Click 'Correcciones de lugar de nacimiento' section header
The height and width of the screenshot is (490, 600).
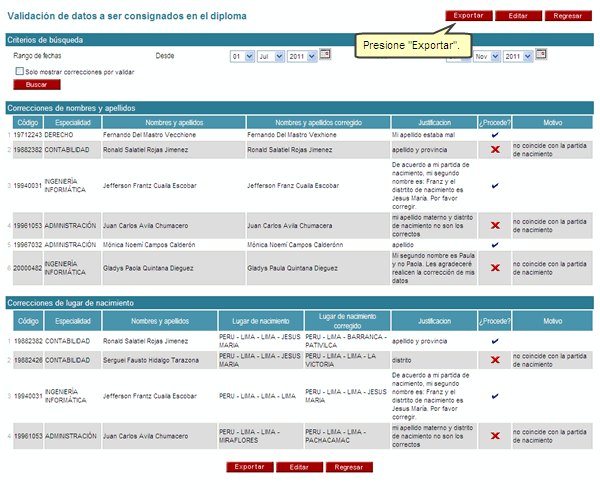[x=300, y=303]
